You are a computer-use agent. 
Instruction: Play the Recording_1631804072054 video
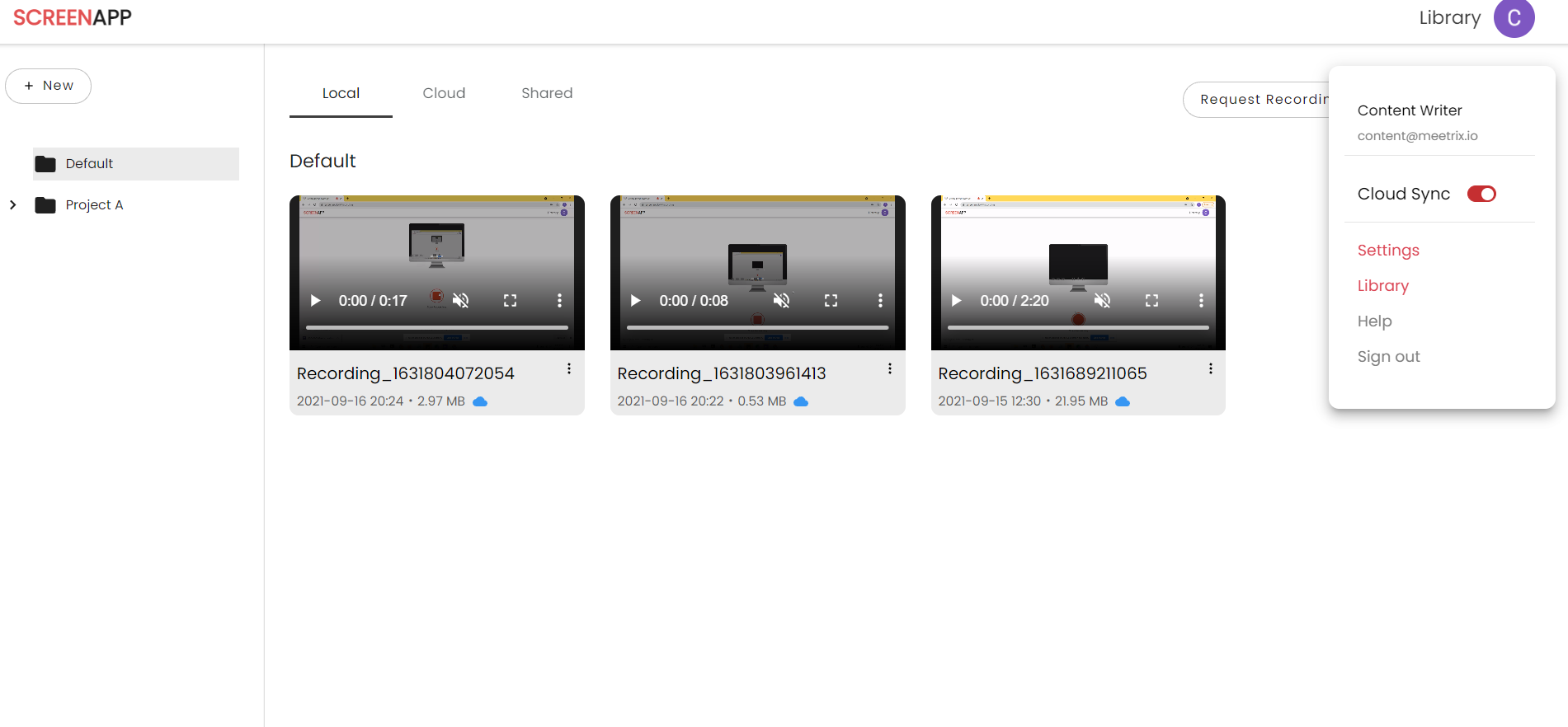[315, 301]
